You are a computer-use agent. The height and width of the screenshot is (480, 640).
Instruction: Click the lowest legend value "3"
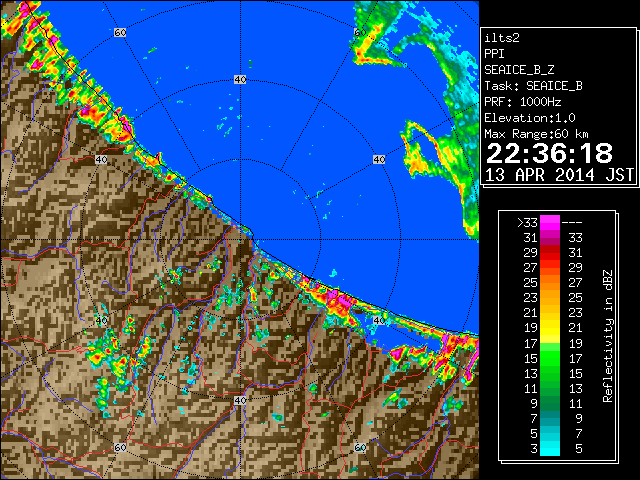tap(534, 449)
